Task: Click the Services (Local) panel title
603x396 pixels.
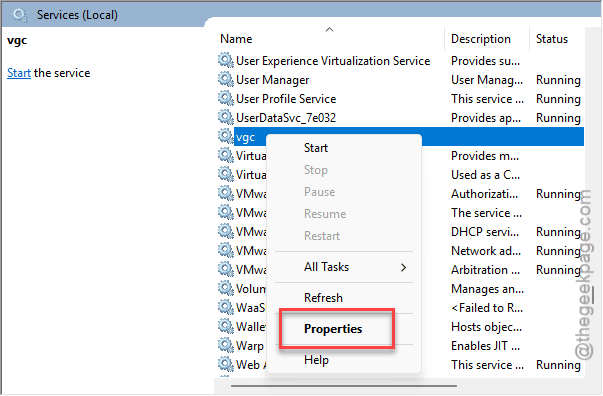Action: click(x=77, y=15)
